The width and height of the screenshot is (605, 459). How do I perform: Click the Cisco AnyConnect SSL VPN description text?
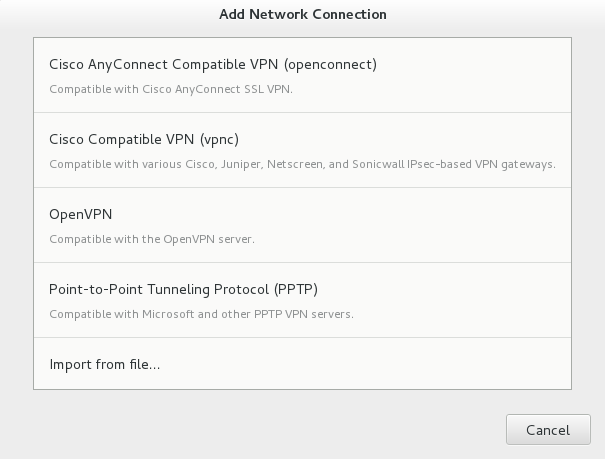[171, 89]
